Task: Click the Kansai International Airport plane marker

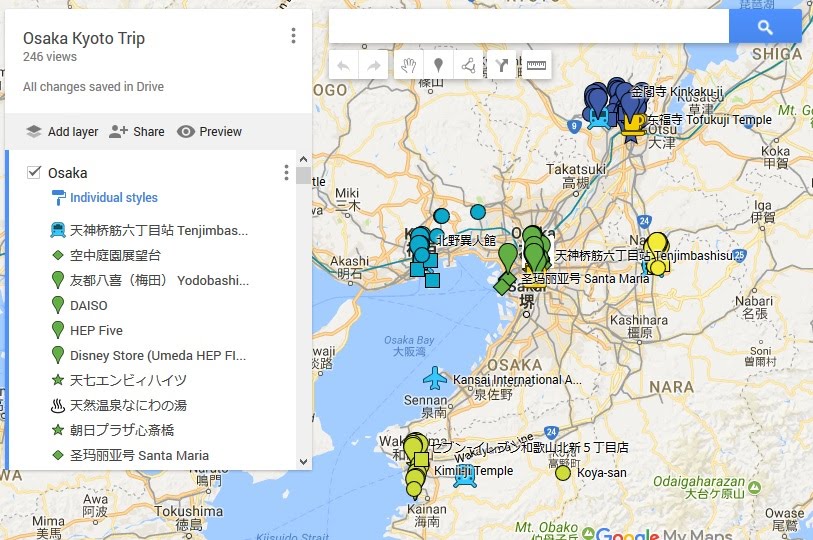Action: tap(434, 378)
